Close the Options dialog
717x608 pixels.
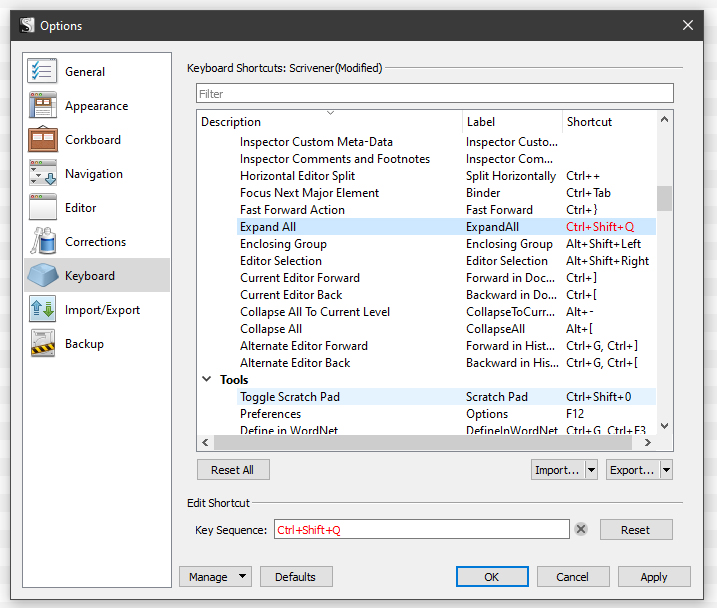coord(688,25)
